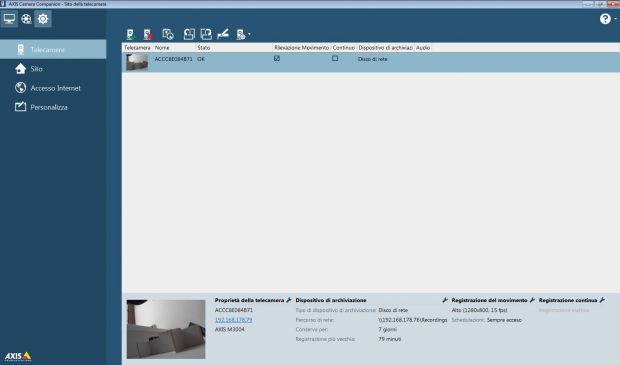Click the Alto (1280x800, 15 fps) value
This screenshot has width=620, height=365.
point(479,310)
